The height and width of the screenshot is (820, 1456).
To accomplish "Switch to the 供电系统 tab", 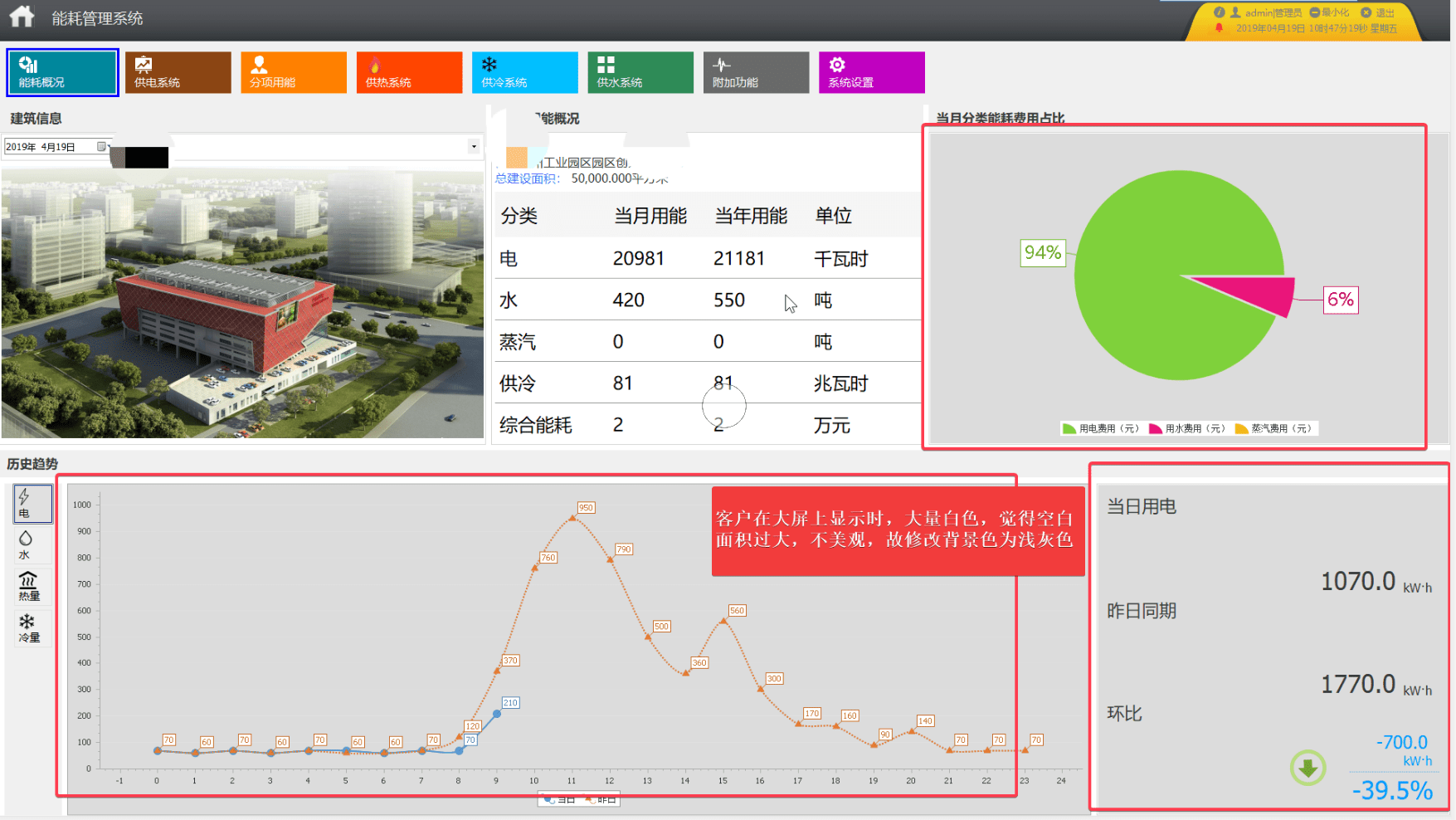I will click(x=178, y=72).
